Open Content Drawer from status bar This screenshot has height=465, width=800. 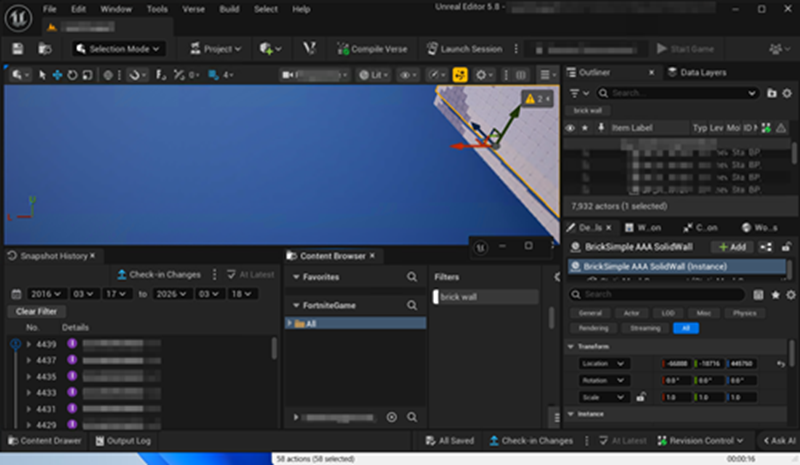pyautogui.click(x=44, y=440)
